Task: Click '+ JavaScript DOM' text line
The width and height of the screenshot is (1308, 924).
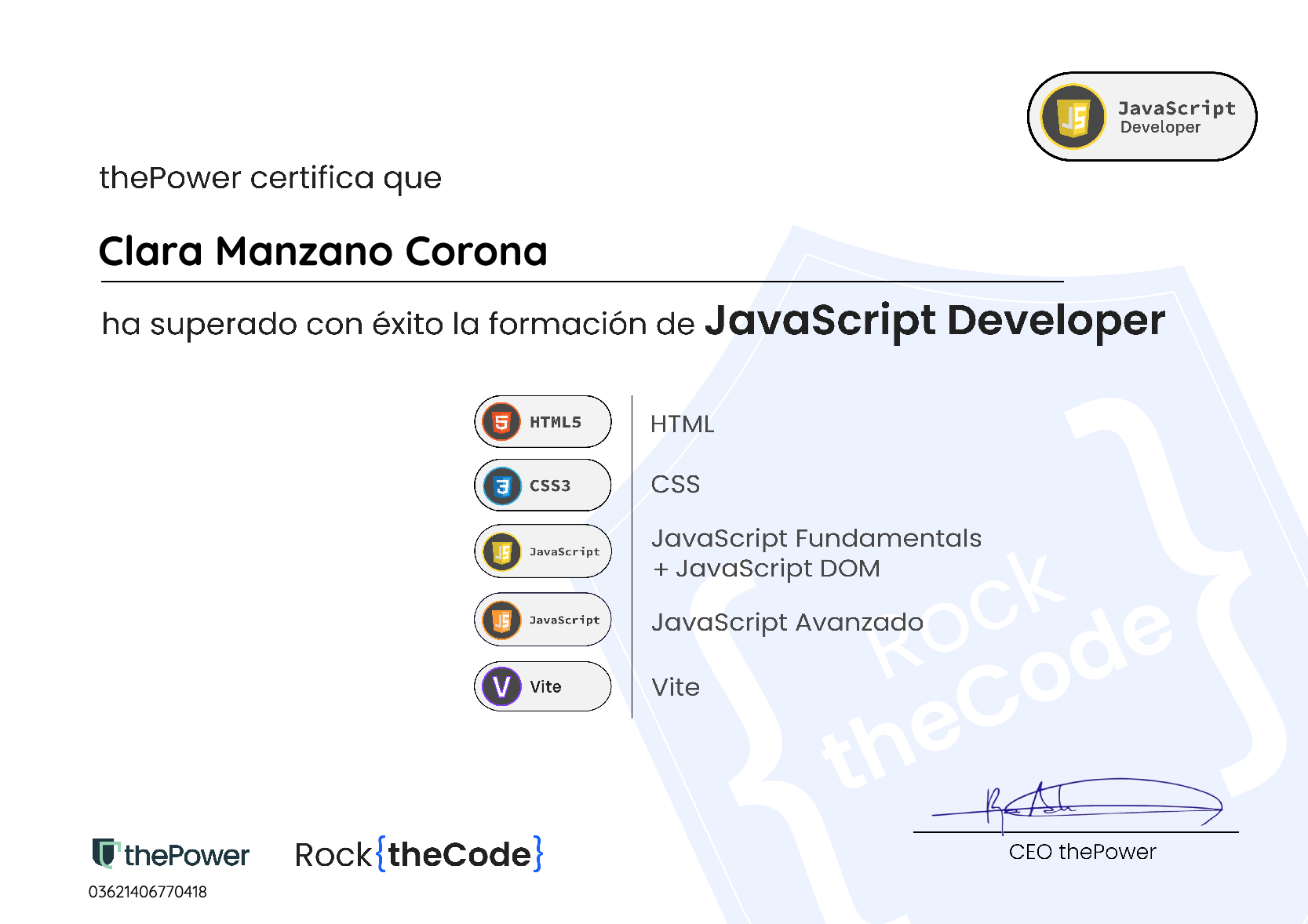Action: 766,569
